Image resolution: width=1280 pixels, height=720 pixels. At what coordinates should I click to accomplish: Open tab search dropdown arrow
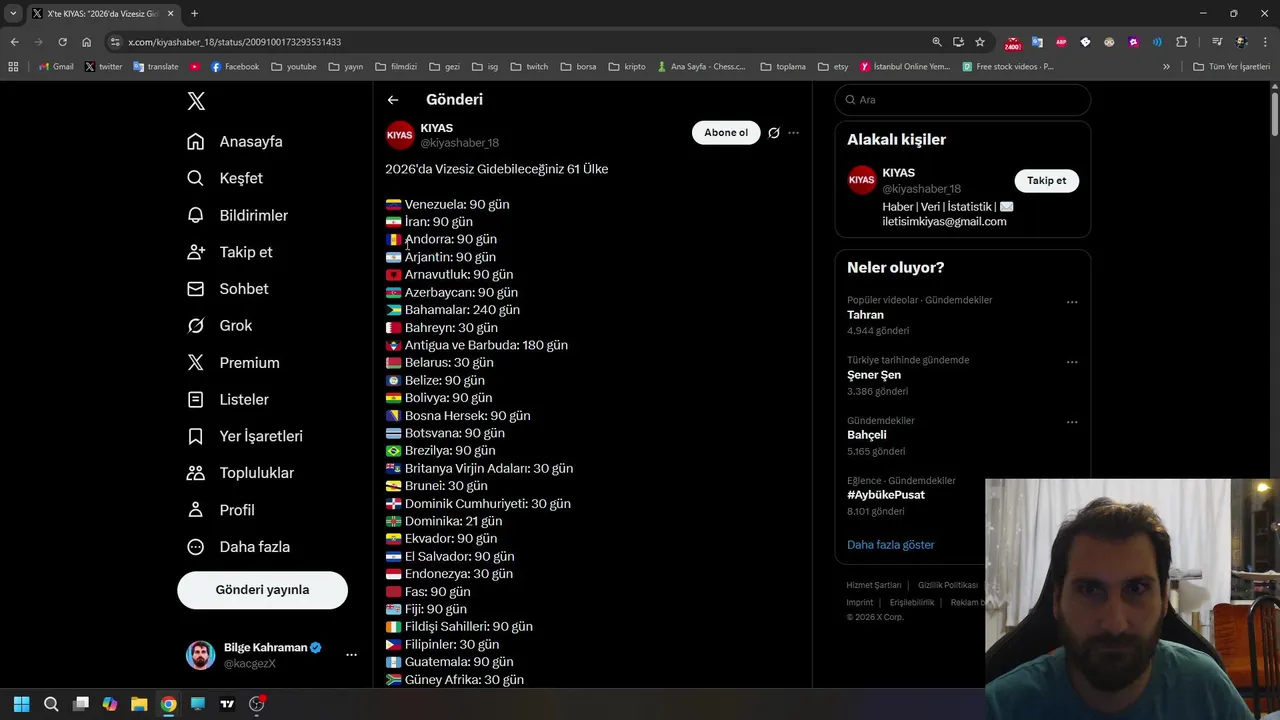click(x=13, y=13)
